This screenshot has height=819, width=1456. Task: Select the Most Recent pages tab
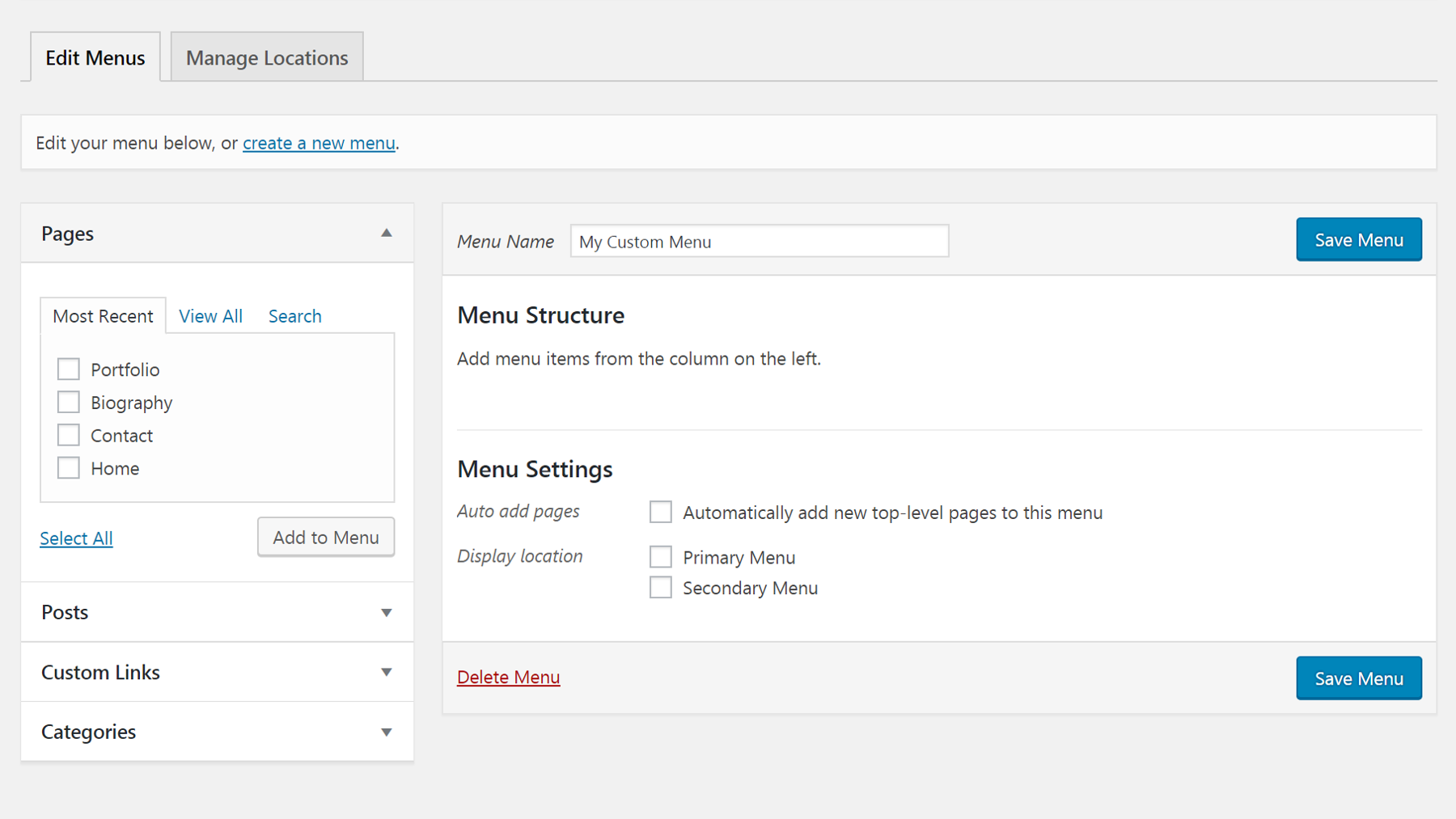(103, 316)
